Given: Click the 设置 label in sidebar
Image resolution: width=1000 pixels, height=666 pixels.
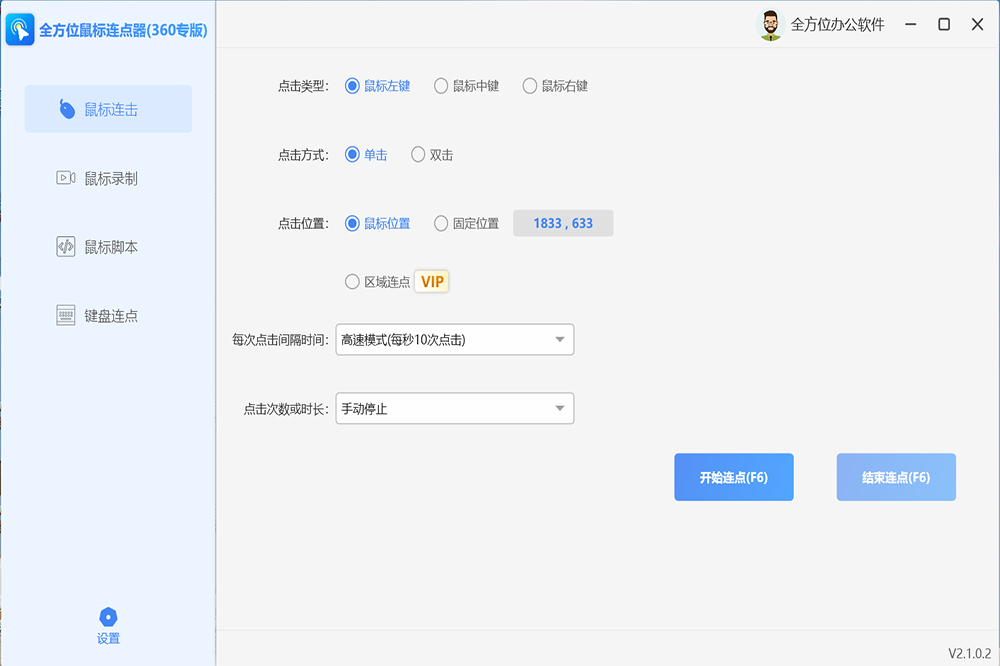Looking at the screenshot, I should (x=108, y=639).
